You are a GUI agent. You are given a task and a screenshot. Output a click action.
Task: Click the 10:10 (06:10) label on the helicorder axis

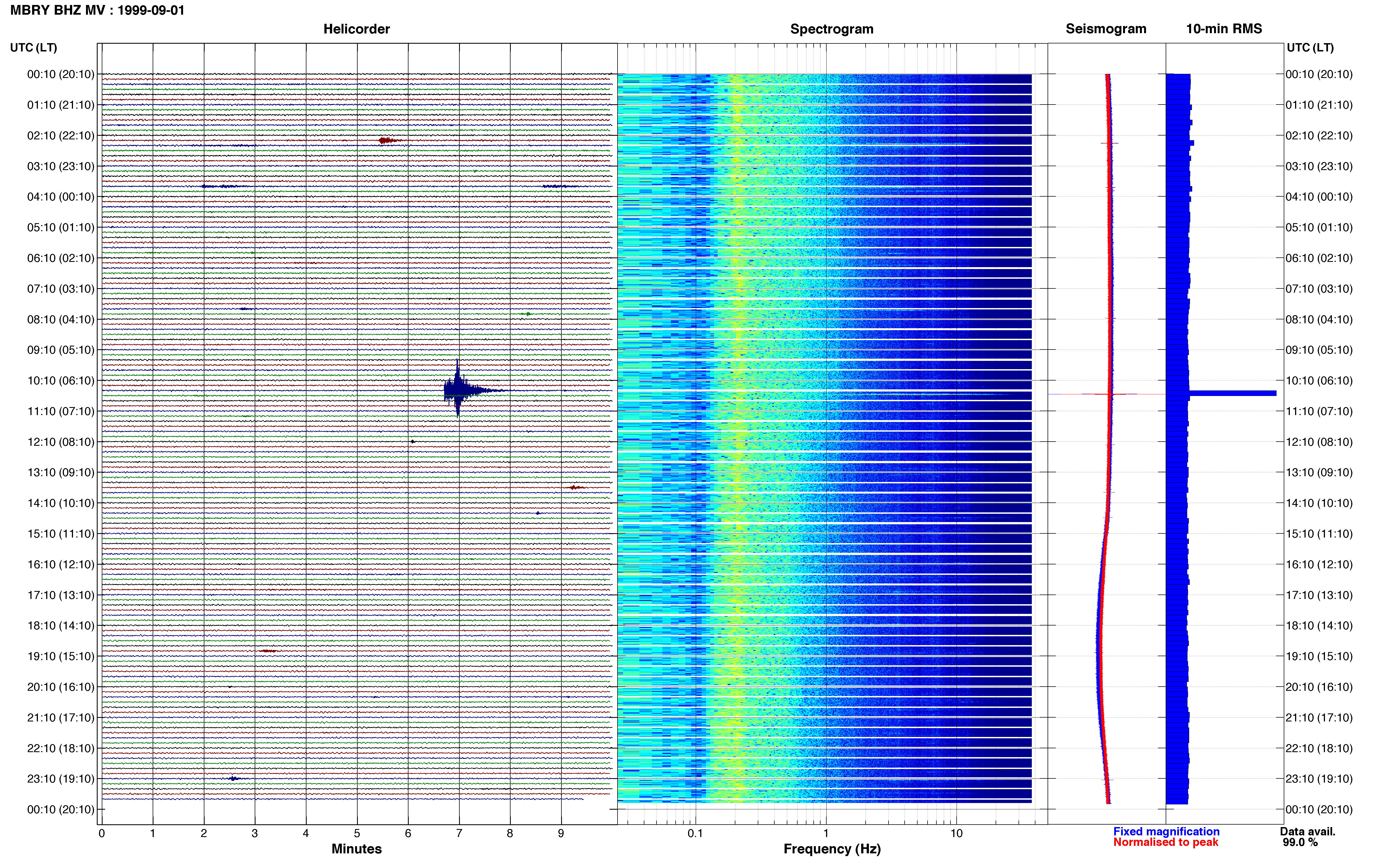[61, 380]
